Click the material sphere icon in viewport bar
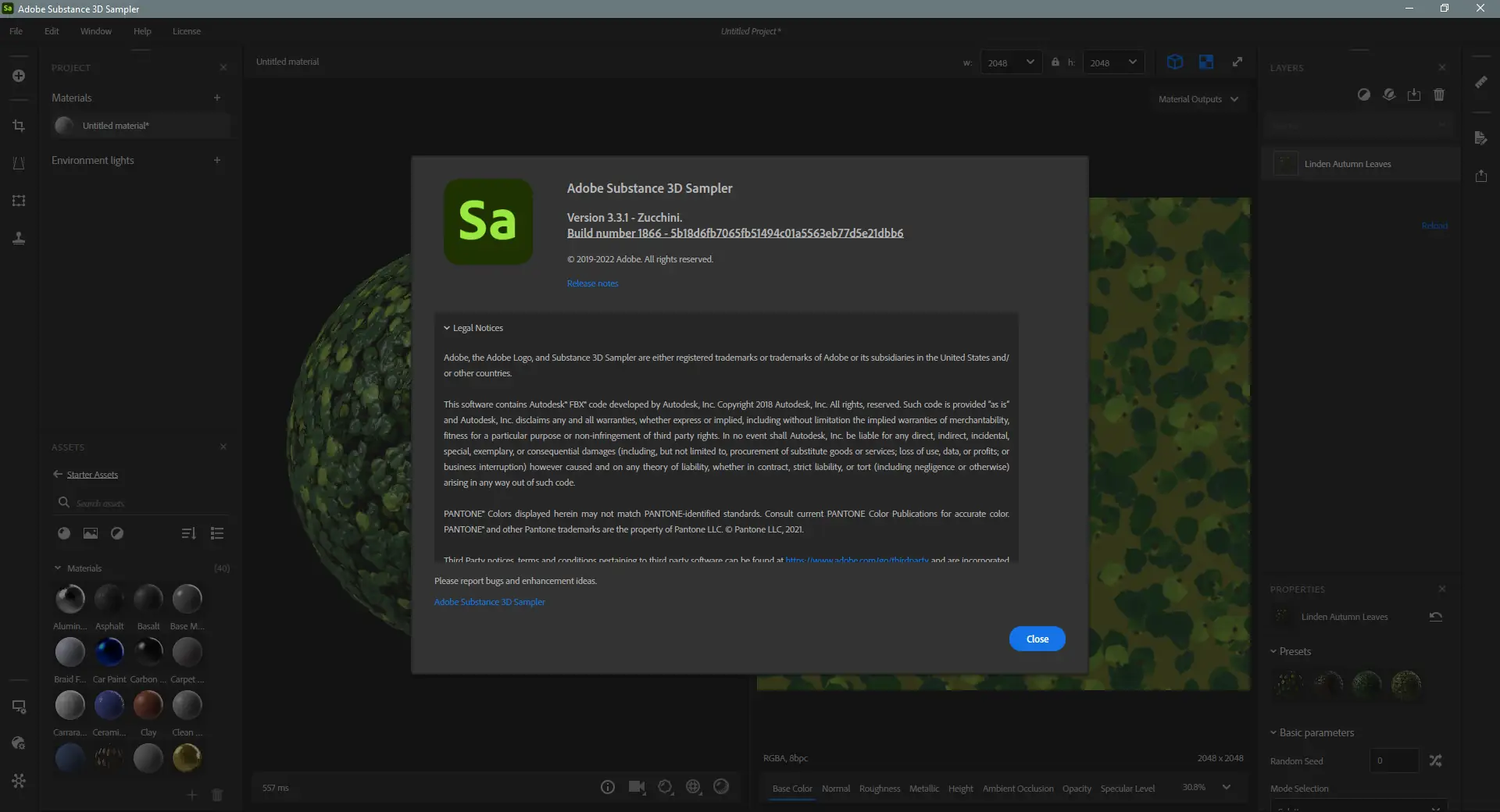The width and height of the screenshot is (1500, 812). tap(721, 787)
